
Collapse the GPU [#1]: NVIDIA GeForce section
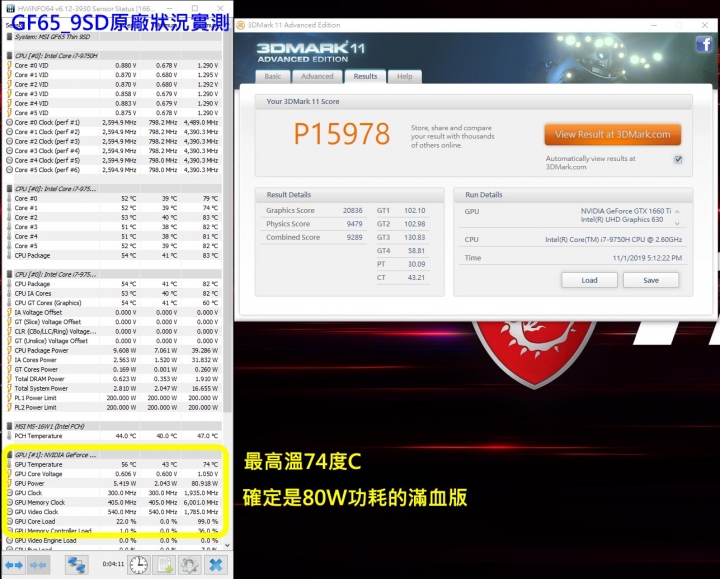(9, 455)
